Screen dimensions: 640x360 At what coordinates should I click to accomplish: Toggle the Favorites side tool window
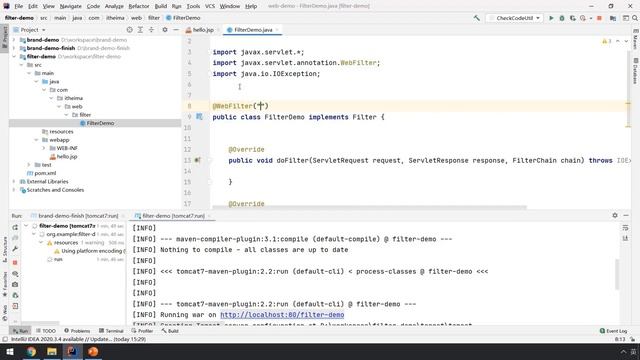(5, 284)
